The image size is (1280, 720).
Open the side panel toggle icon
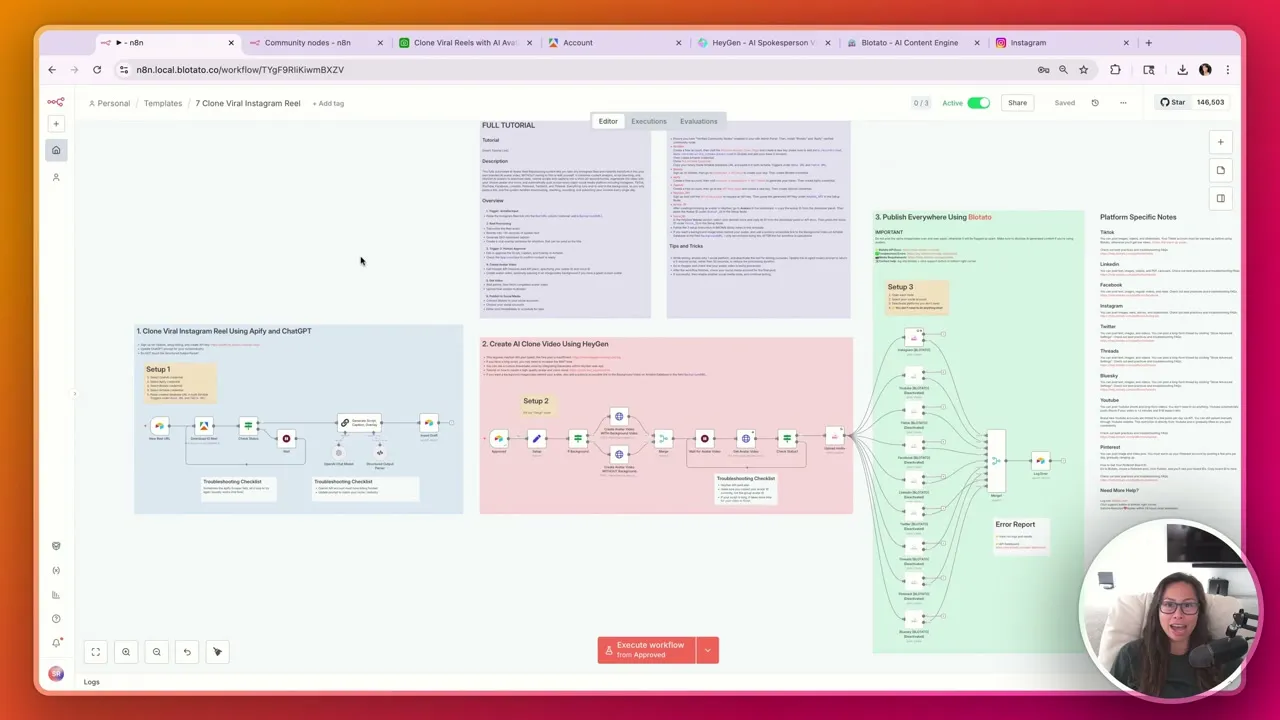click(x=1220, y=198)
